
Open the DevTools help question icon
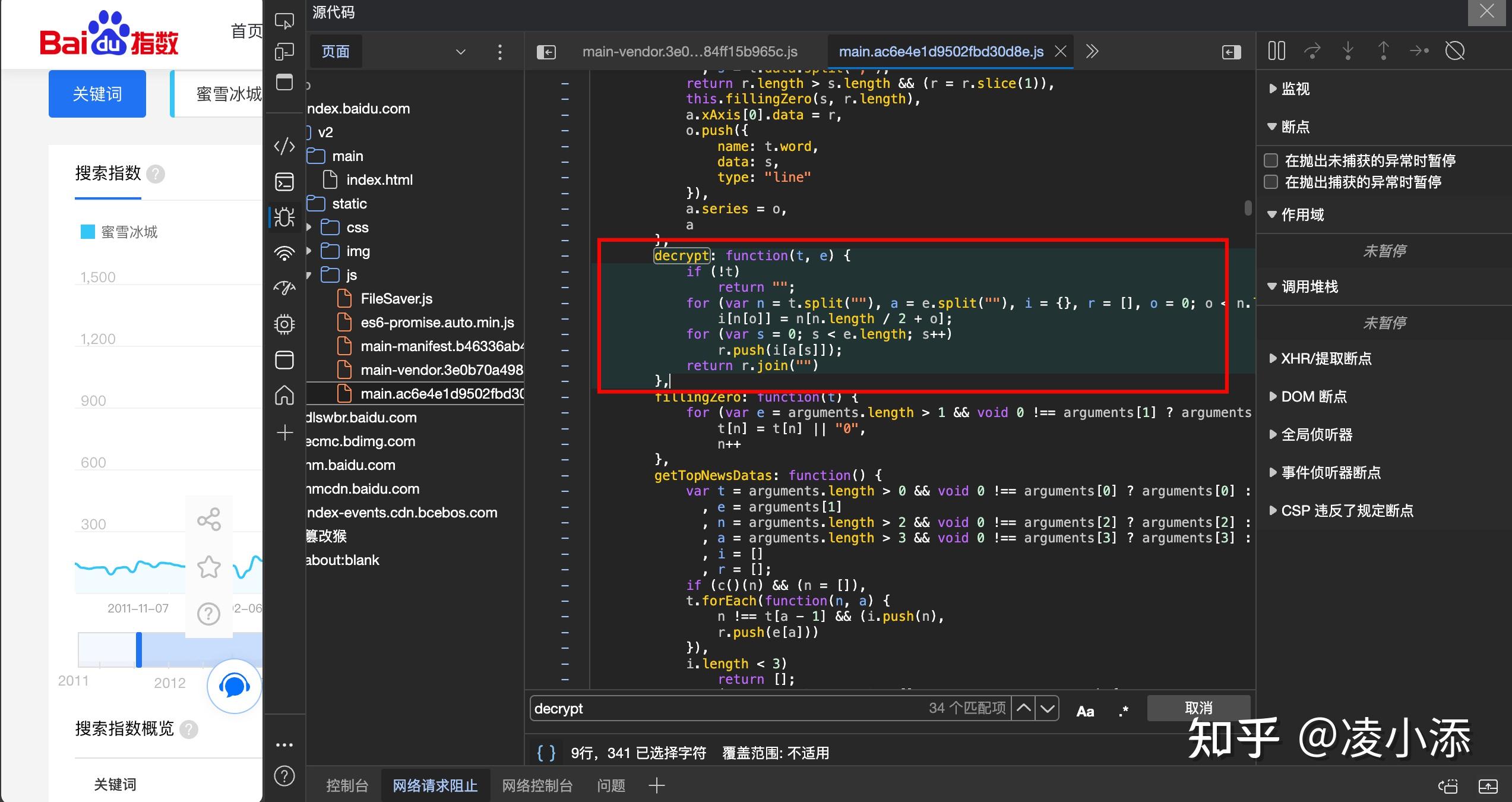click(284, 776)
